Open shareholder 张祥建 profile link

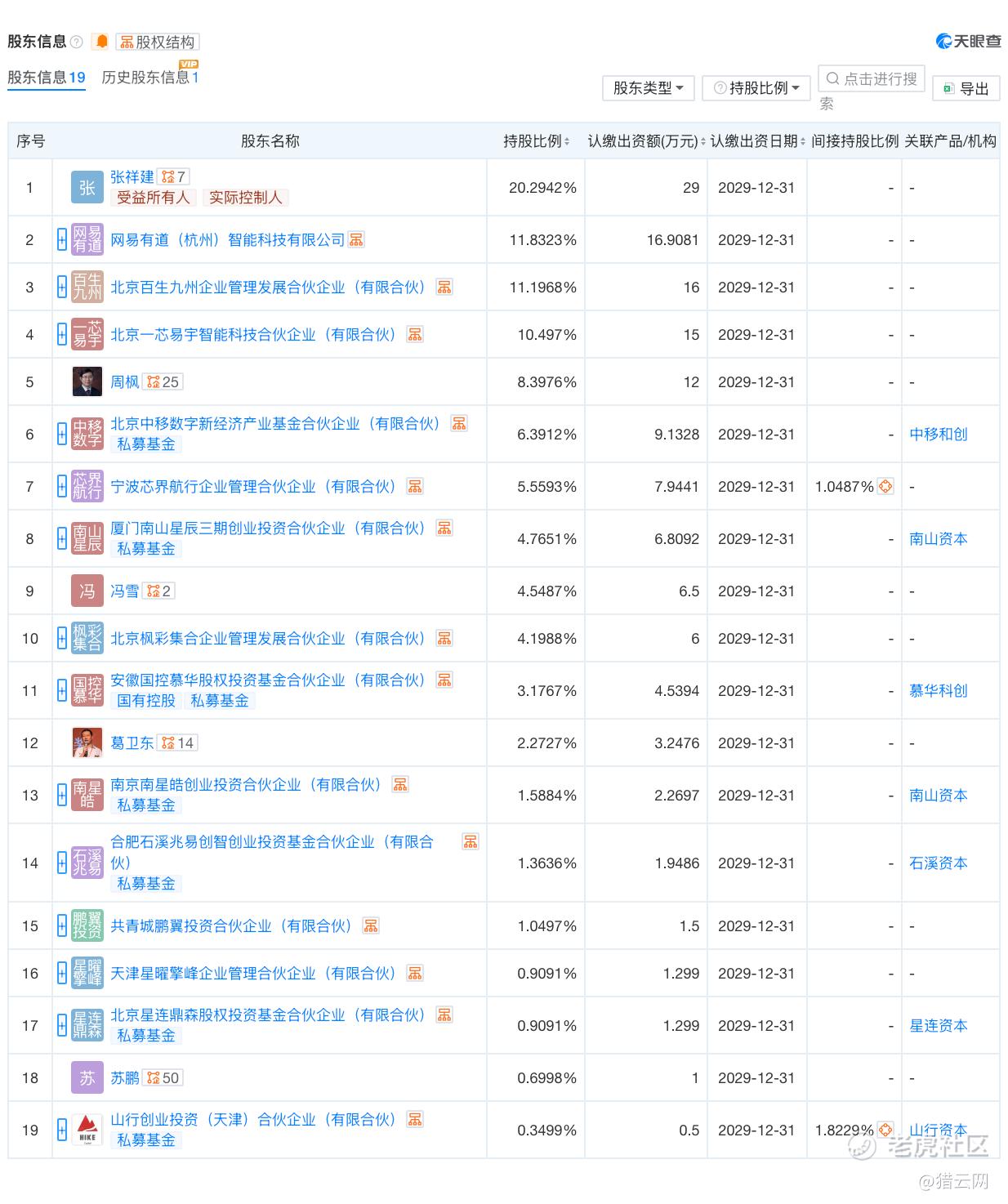[x=132, y=176]
